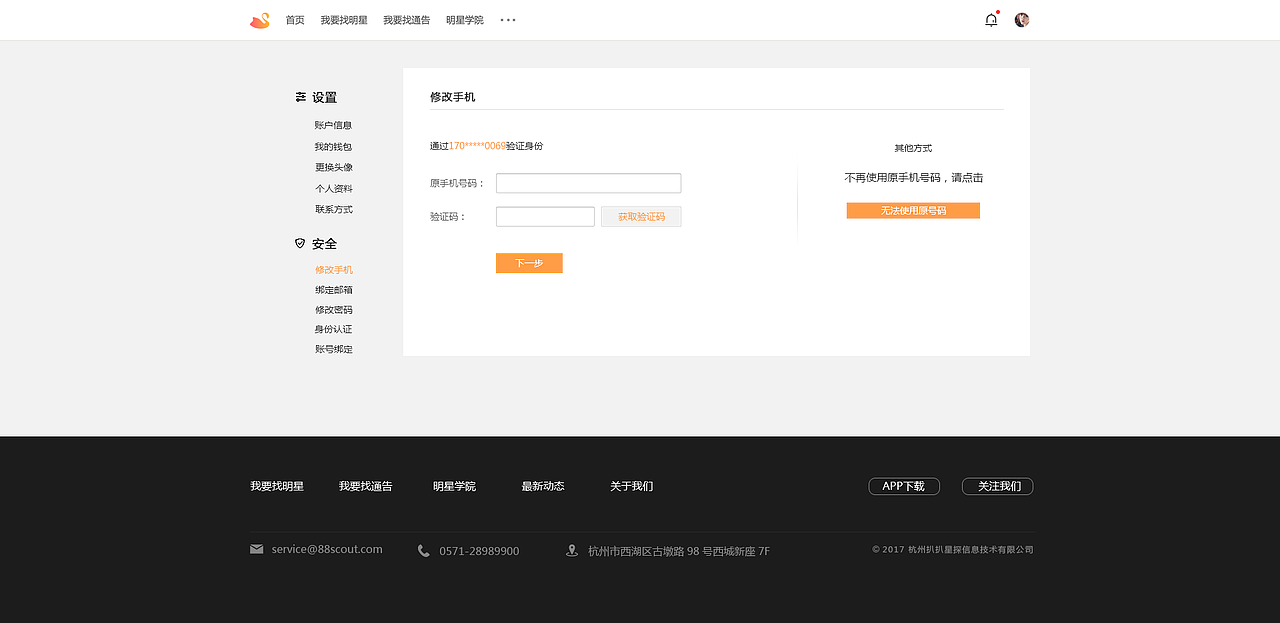
Task: Click the 无法使用原号码 button
Action: (x=913, y=210)
